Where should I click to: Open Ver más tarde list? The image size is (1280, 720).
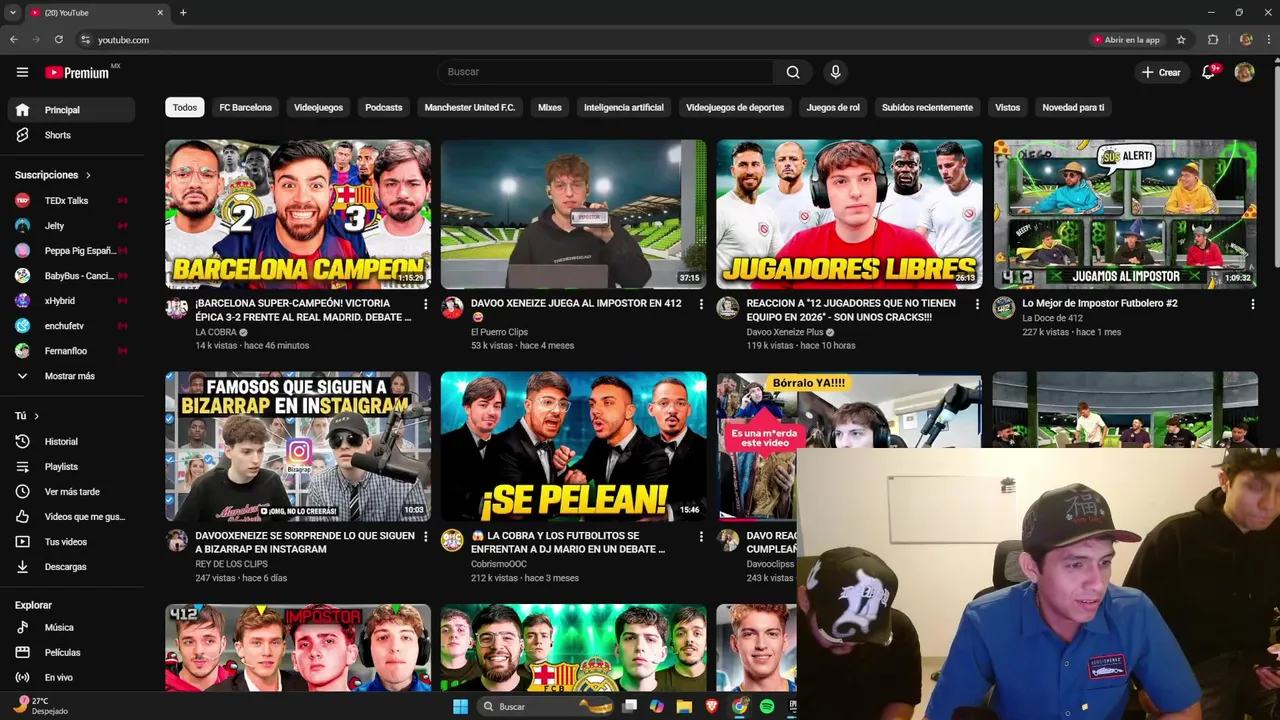tap(70, 492)
